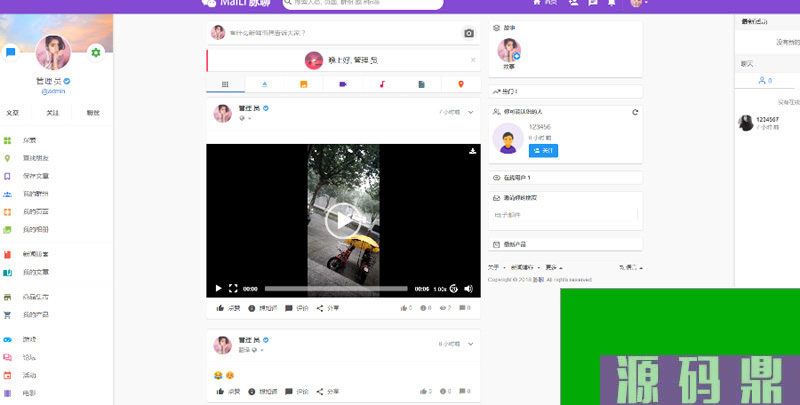Open the privacy globe dropdown on the video post
Viewport: 800px width, 405px height.
[x=245, y=118]
